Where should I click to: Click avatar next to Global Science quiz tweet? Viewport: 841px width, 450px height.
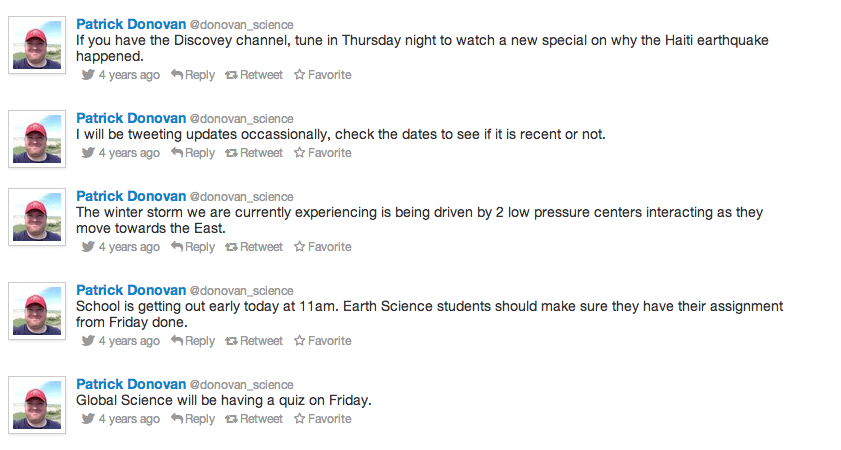(x=38, y=405)
